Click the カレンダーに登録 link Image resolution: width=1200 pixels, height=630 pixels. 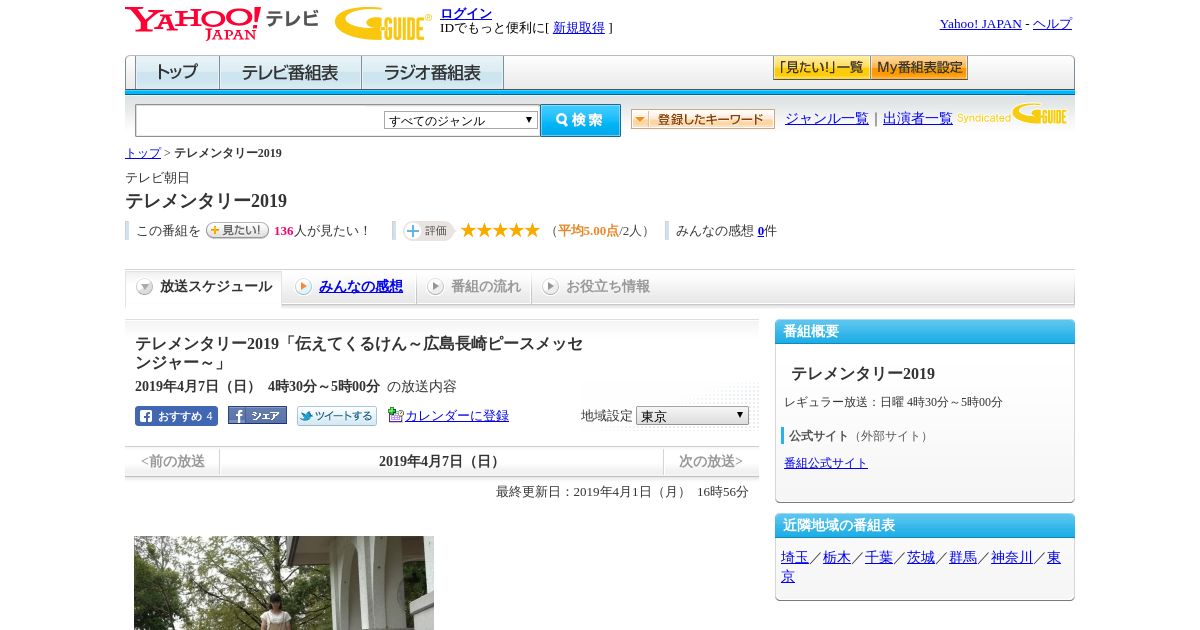pyautogui.click(x=457, y=415)
